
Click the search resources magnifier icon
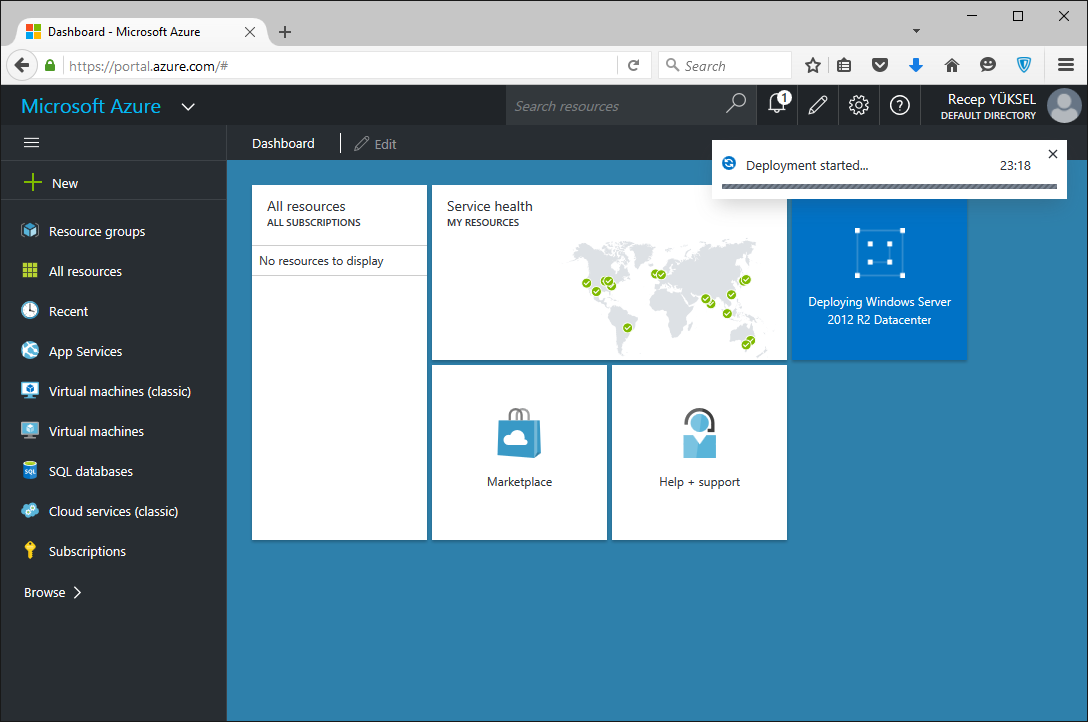click(x=736, y=104)
